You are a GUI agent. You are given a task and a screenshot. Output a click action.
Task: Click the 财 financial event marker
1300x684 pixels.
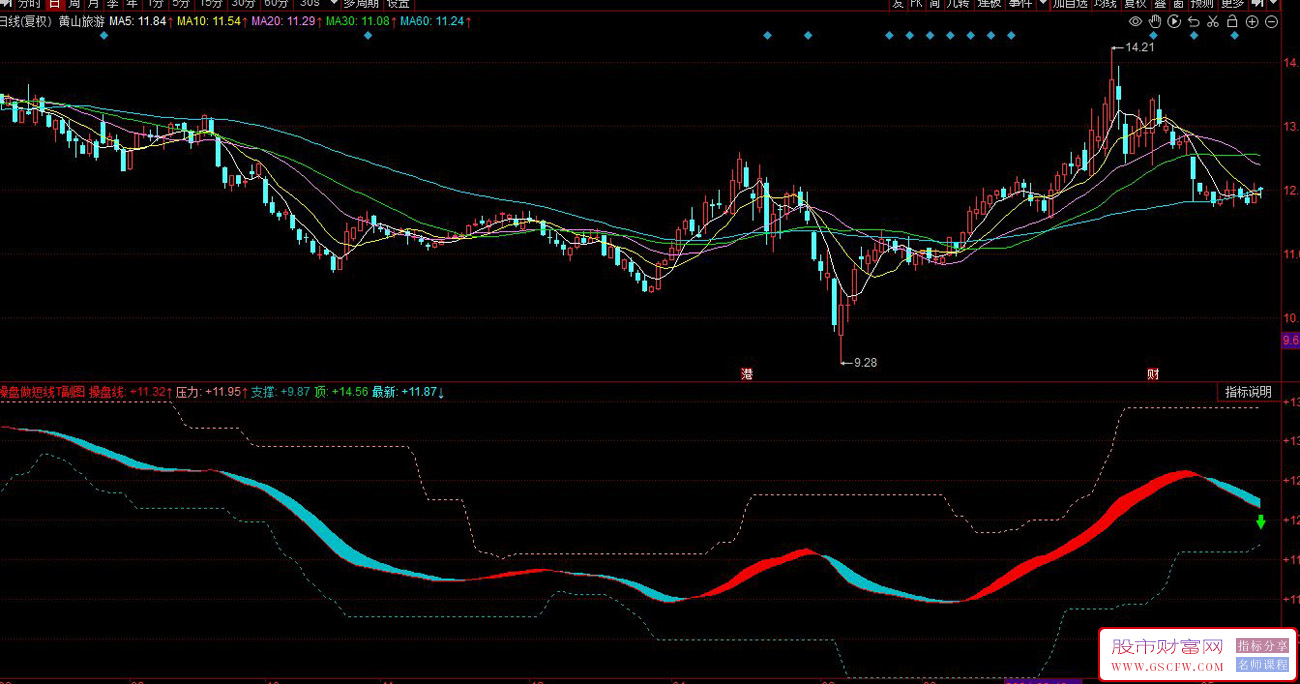[1153, 374]
